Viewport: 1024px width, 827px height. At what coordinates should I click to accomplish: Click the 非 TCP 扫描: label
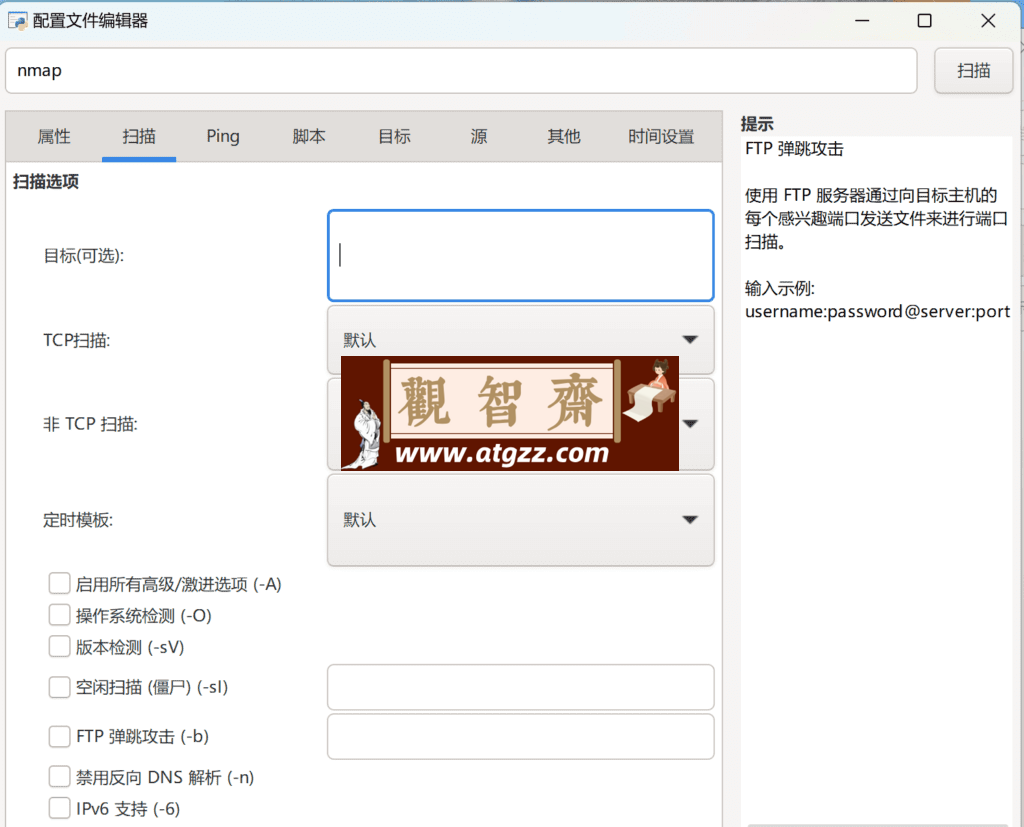(90, 424)
